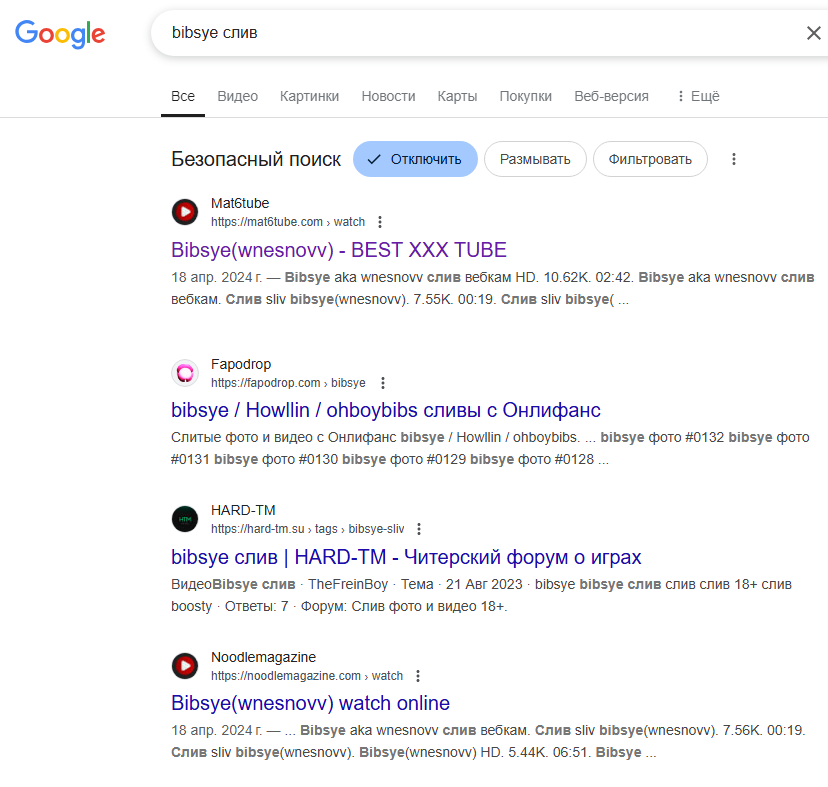The height and width of the screenshot is (787, 828).
Task: Open the three-dot menu for HARD-TM result
Action: pyautogui.click(x=419, y=529)
